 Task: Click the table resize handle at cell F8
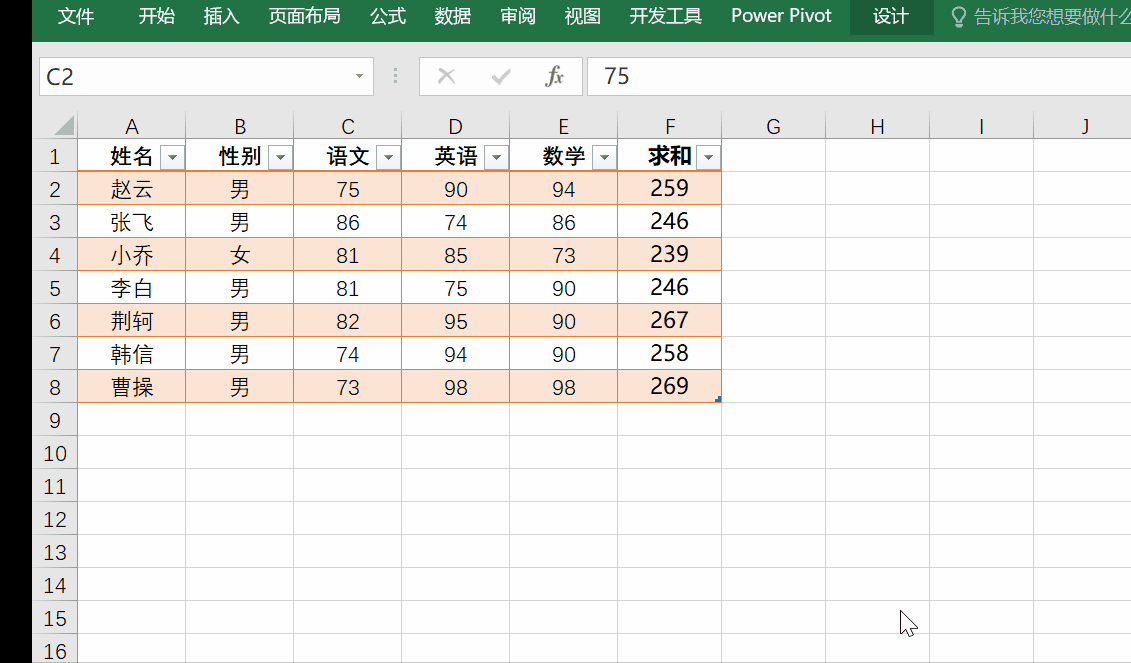coord(717,398)
